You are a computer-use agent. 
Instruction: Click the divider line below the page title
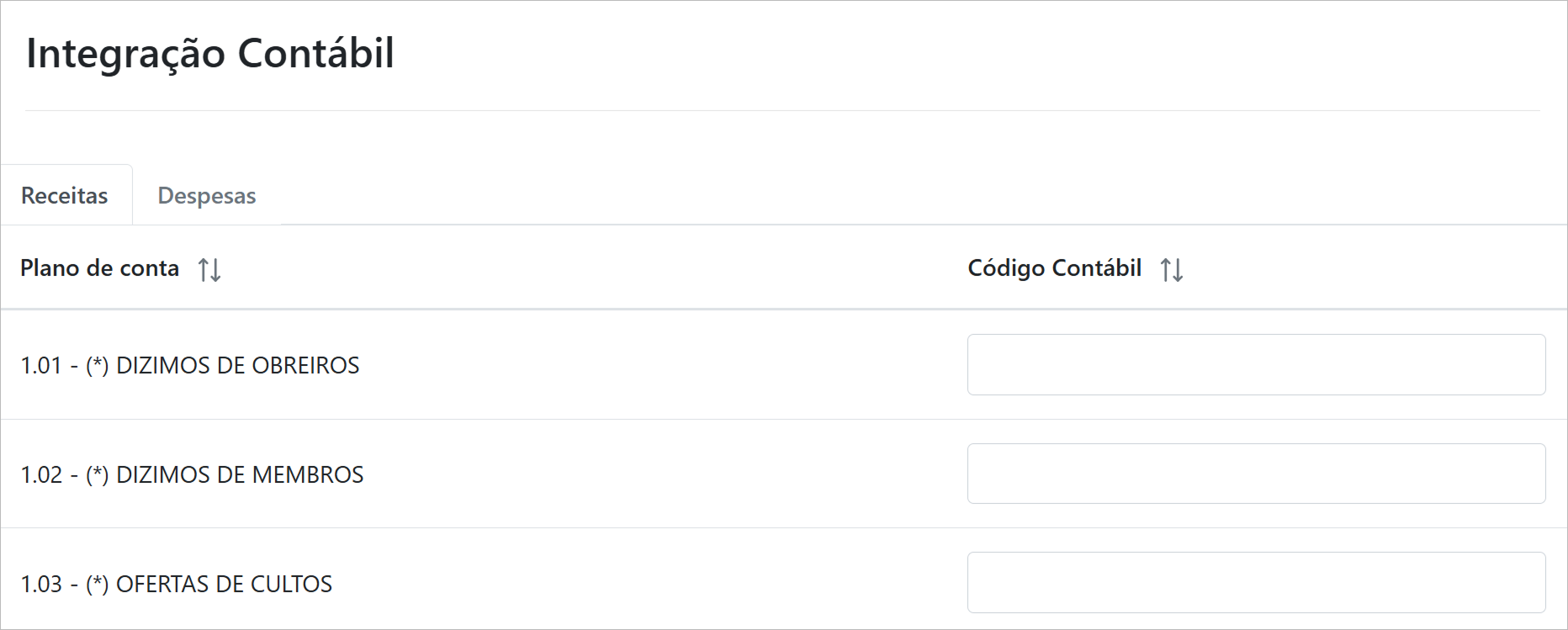point(782,110)
